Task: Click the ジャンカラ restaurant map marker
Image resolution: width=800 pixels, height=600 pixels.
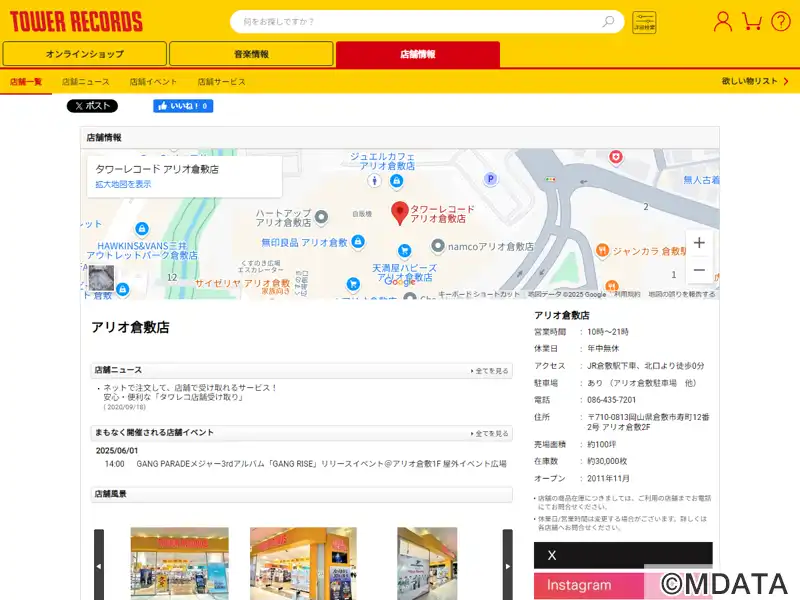Action: click(603, 251)
